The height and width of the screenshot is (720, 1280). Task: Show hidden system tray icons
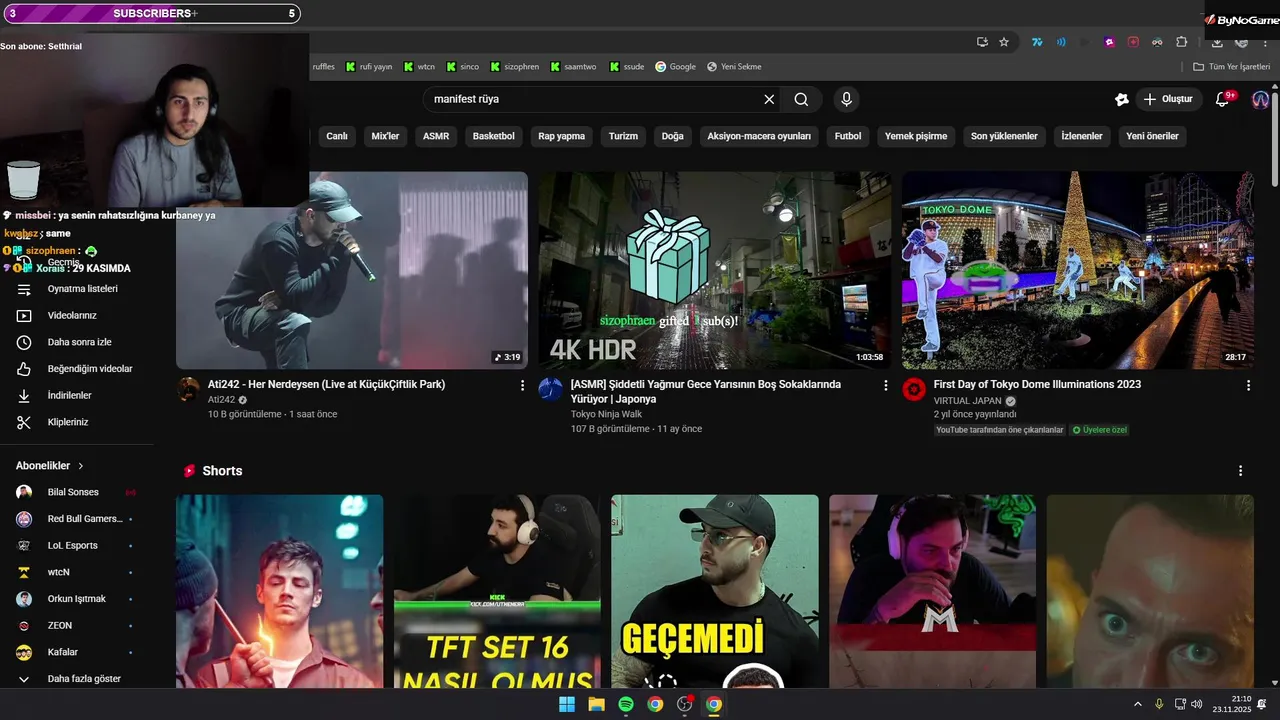tap(1137, 704)
